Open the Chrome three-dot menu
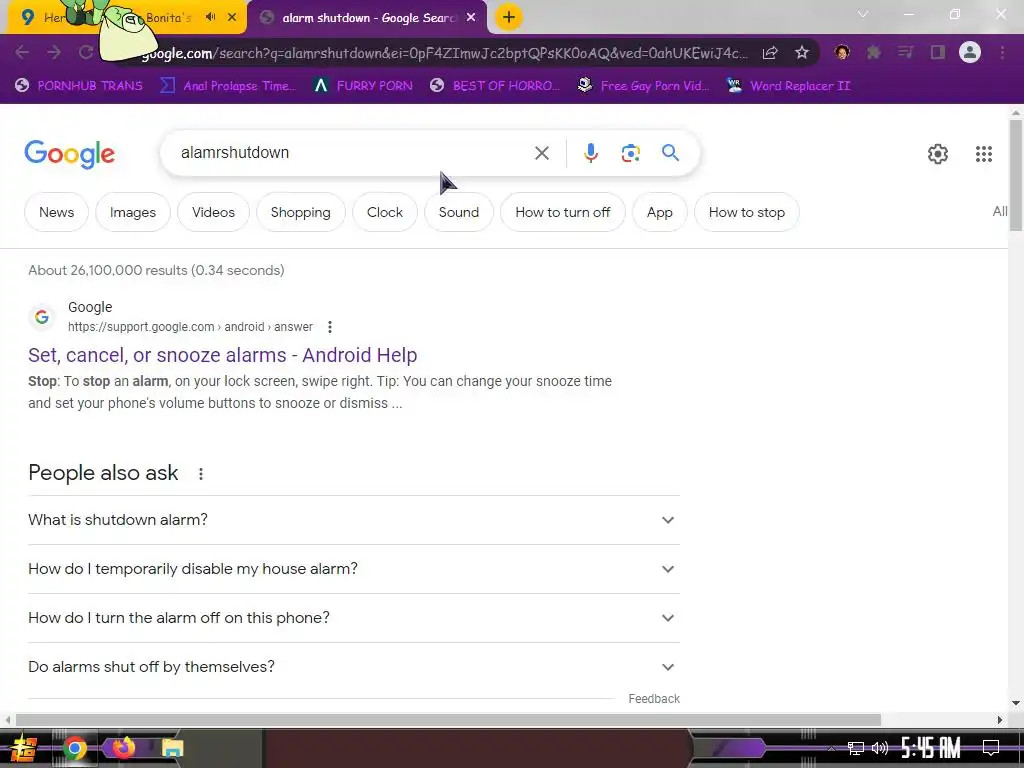Screen dimensions: 1024x768 click(x=1002, y=52)
